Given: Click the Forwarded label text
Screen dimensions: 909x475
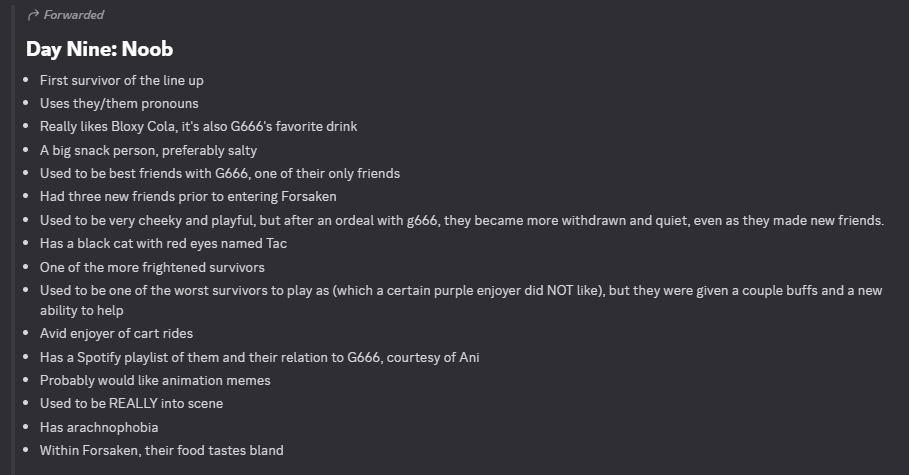Looking at the screenshot, I should tap(74, 15).
